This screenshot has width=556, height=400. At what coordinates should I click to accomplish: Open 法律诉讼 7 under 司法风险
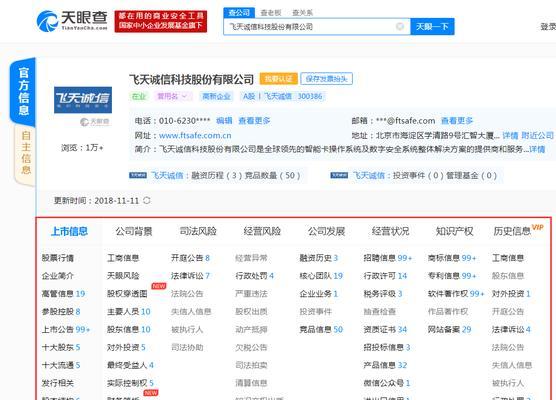190,276
